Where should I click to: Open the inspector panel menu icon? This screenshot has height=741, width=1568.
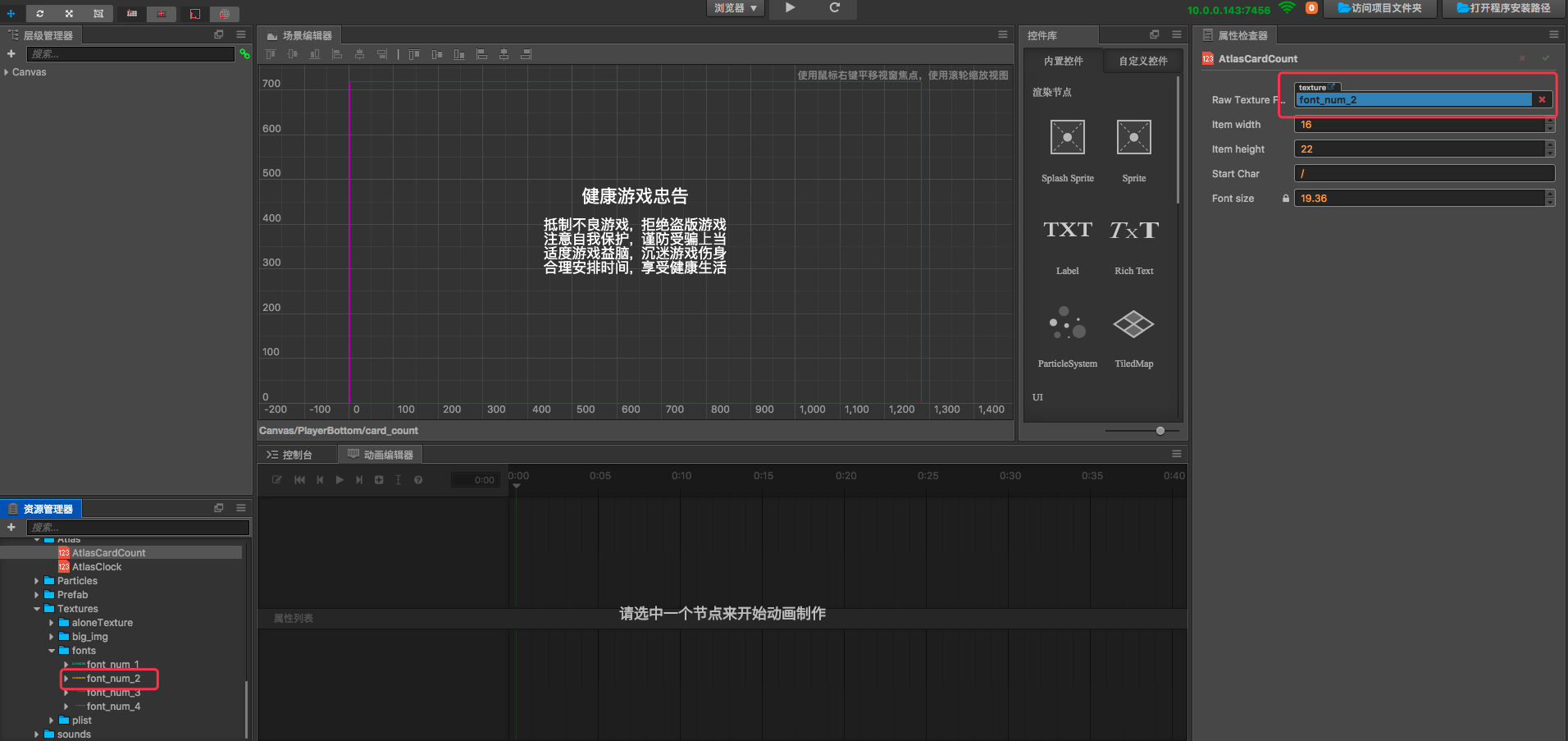[1554, 34]
